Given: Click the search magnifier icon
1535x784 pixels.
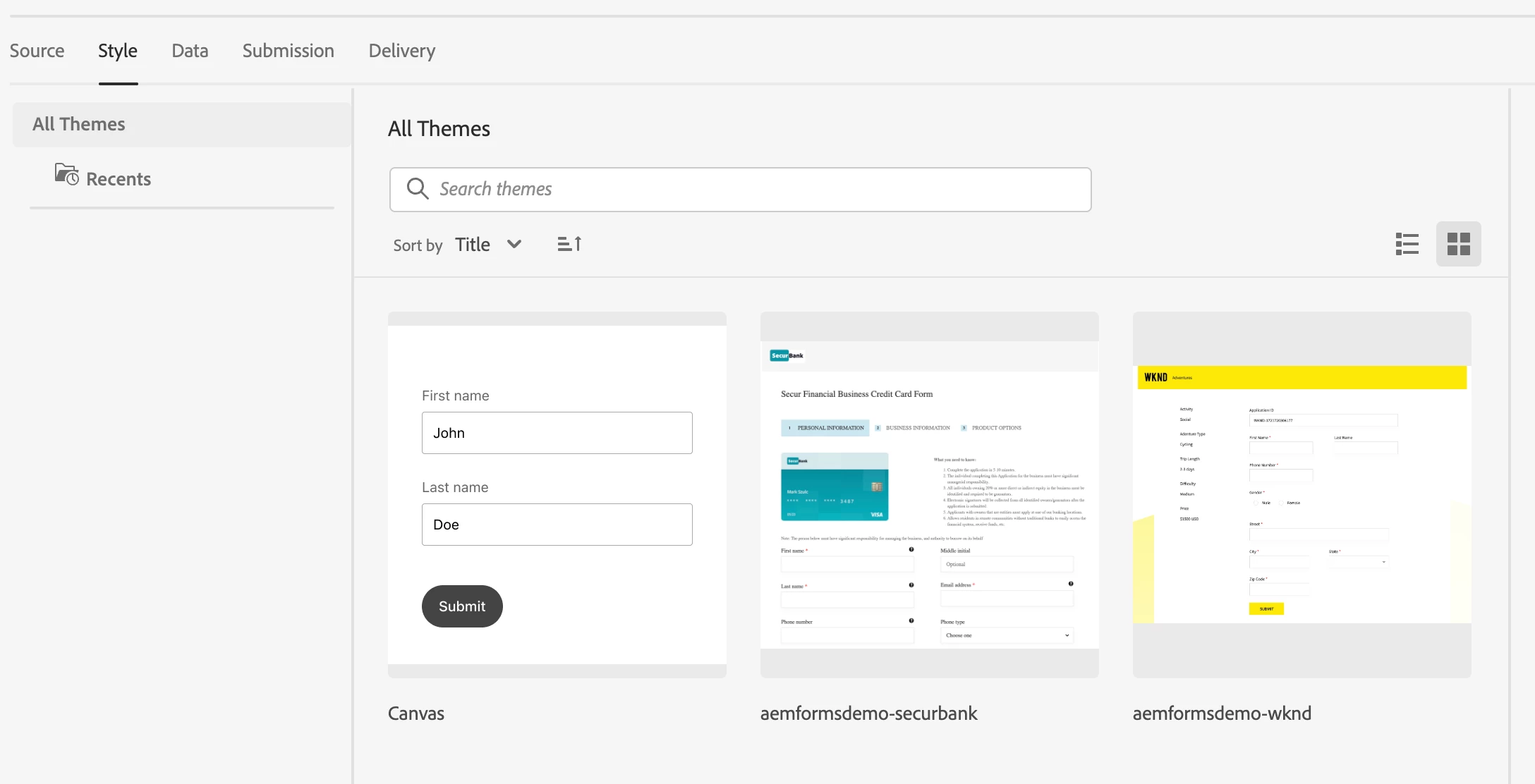Looking at the screenshot, I should tap(417, 189).
